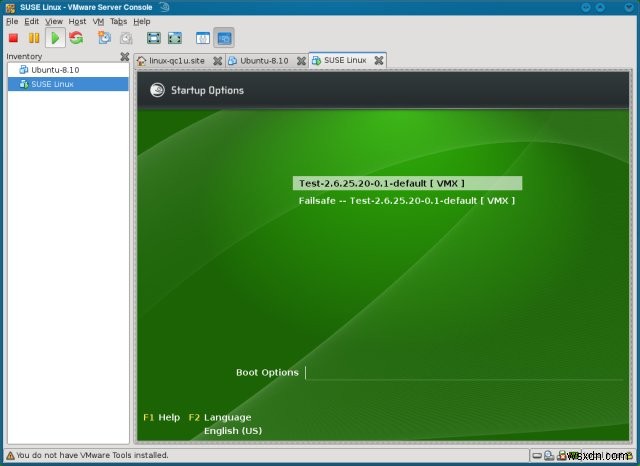
Task: Click into the Boot Options field
Action: pos(464,373)
